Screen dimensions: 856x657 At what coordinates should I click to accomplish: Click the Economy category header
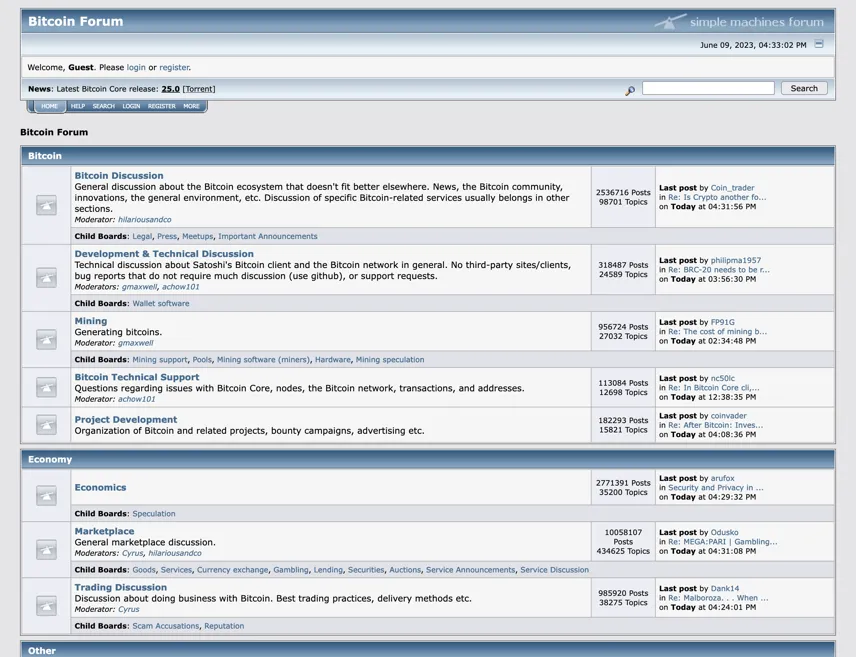click(428, 459)
